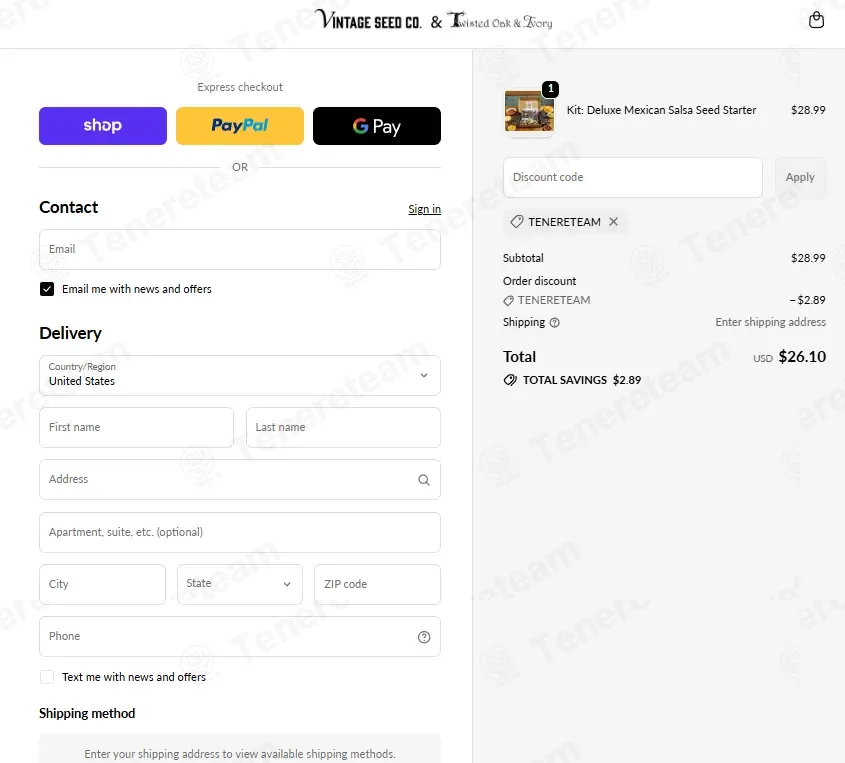Open the Country/Region dropdown

click(x=240, y=375)
